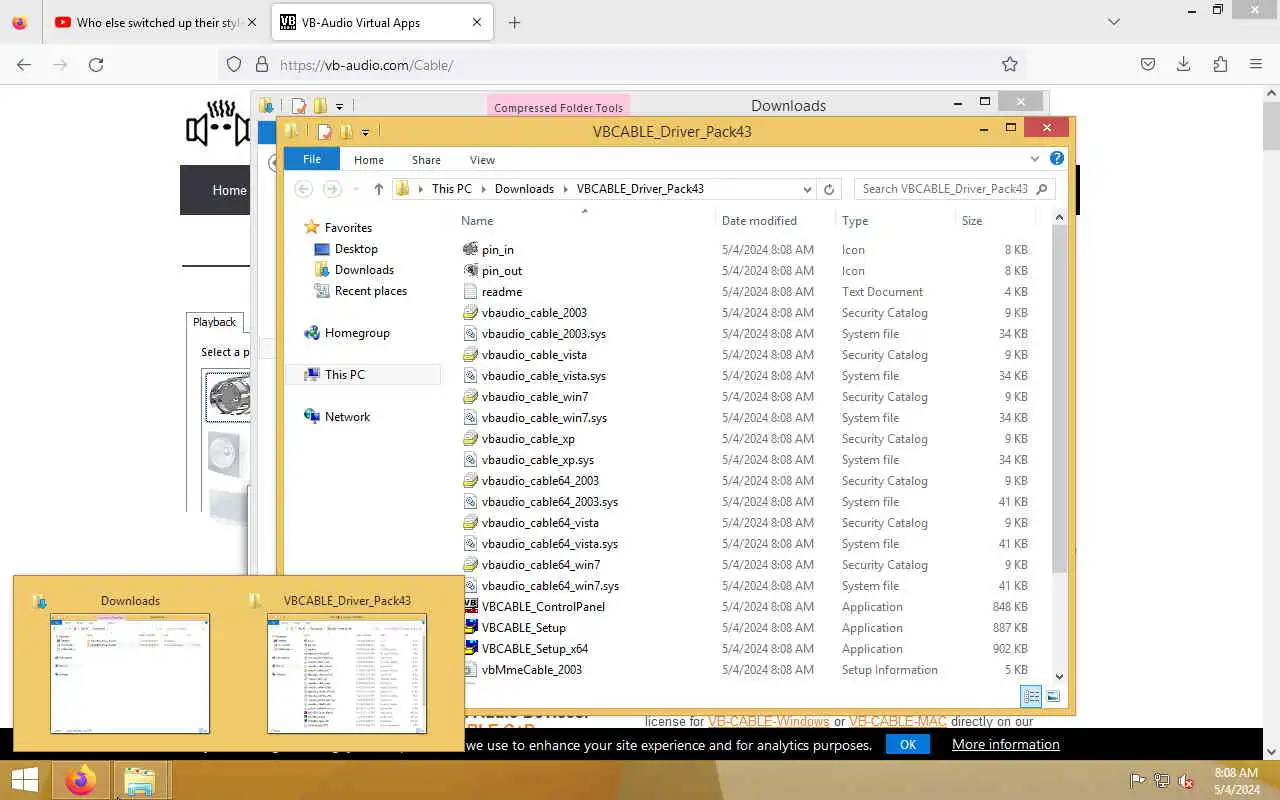List all Firefox tabs dropdown

click(1114, 22)
